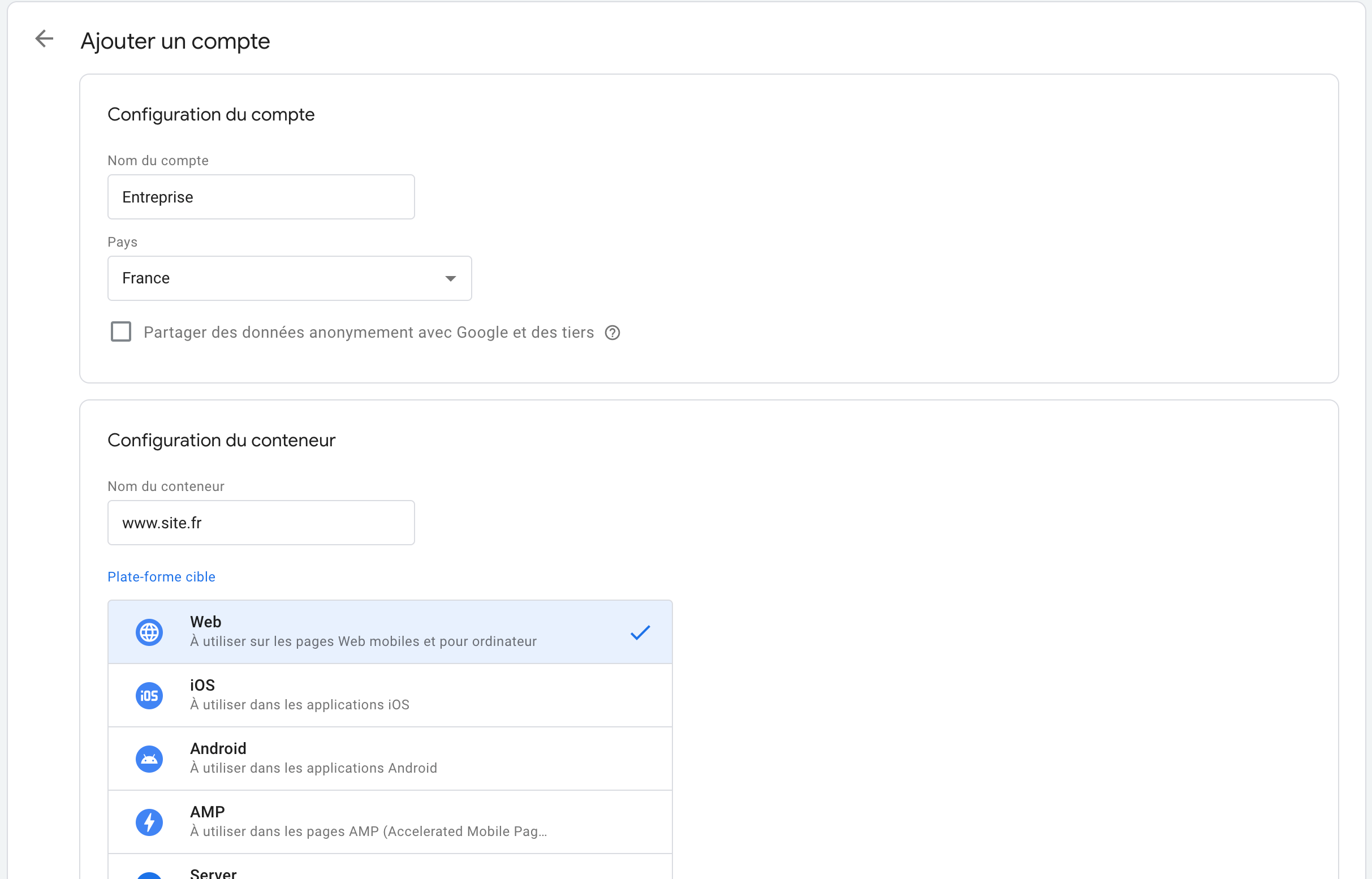1372x879 pixels.
Task: Click the data sharing label text
Action: [369, 332]
